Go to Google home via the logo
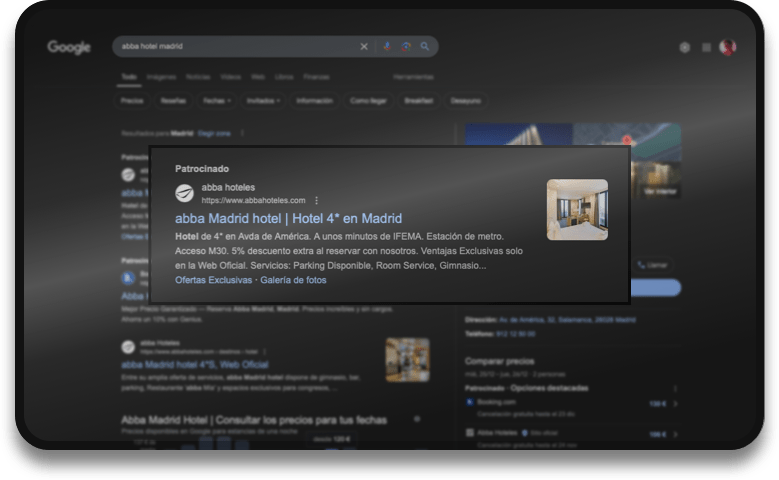779x480 pixels. pyautogui.click(x=69, y=47)
